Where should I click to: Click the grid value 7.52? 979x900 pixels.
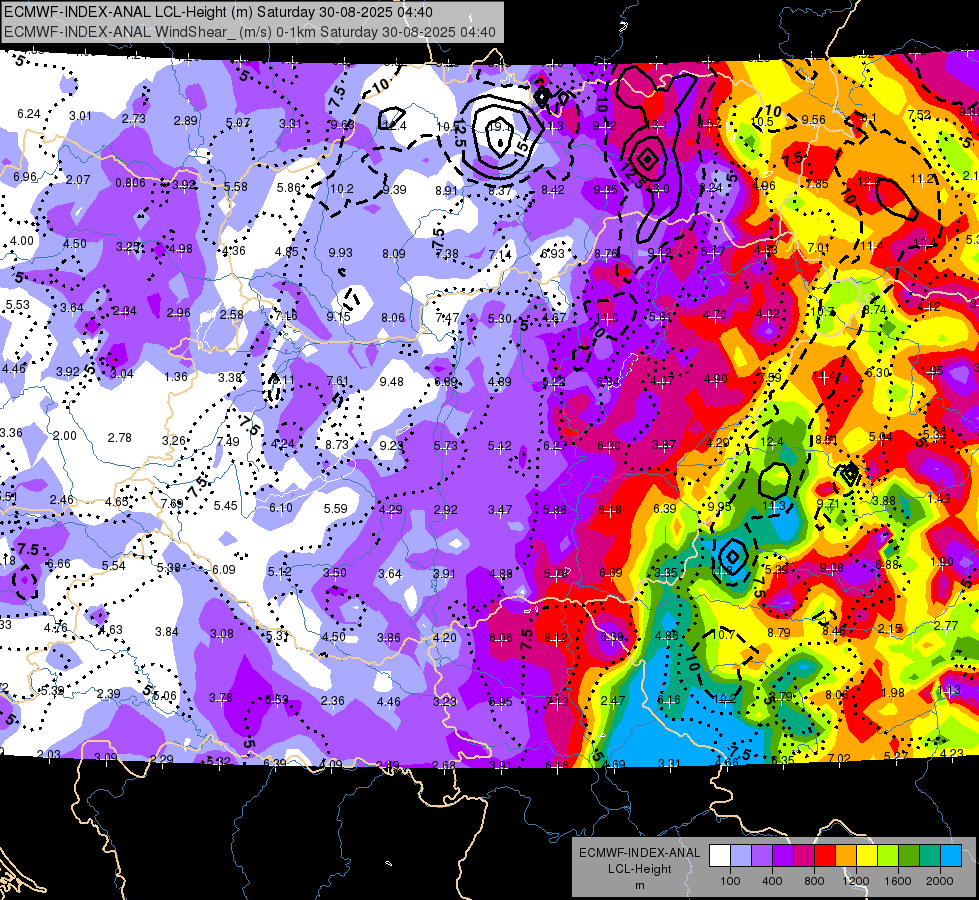[x=920, y=114]
